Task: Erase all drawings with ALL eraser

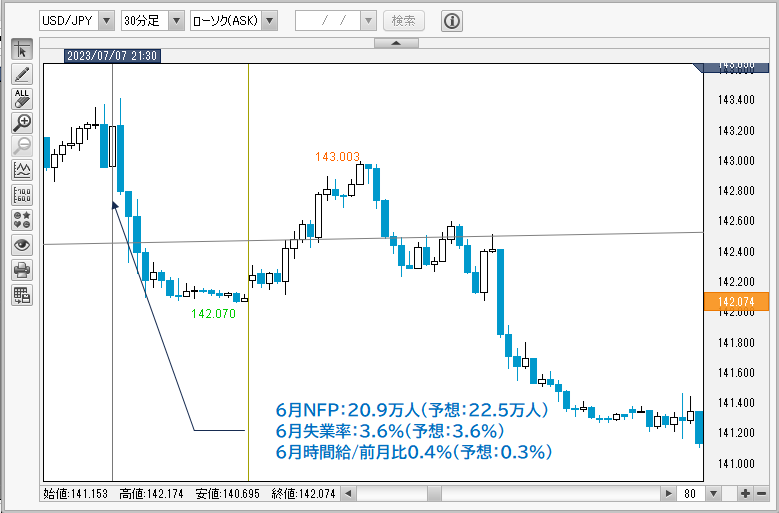Action: (22, 99)
